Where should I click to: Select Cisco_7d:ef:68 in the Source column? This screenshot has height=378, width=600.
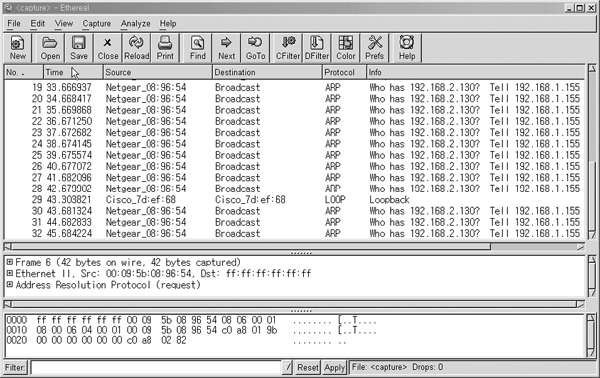point(140,200)
